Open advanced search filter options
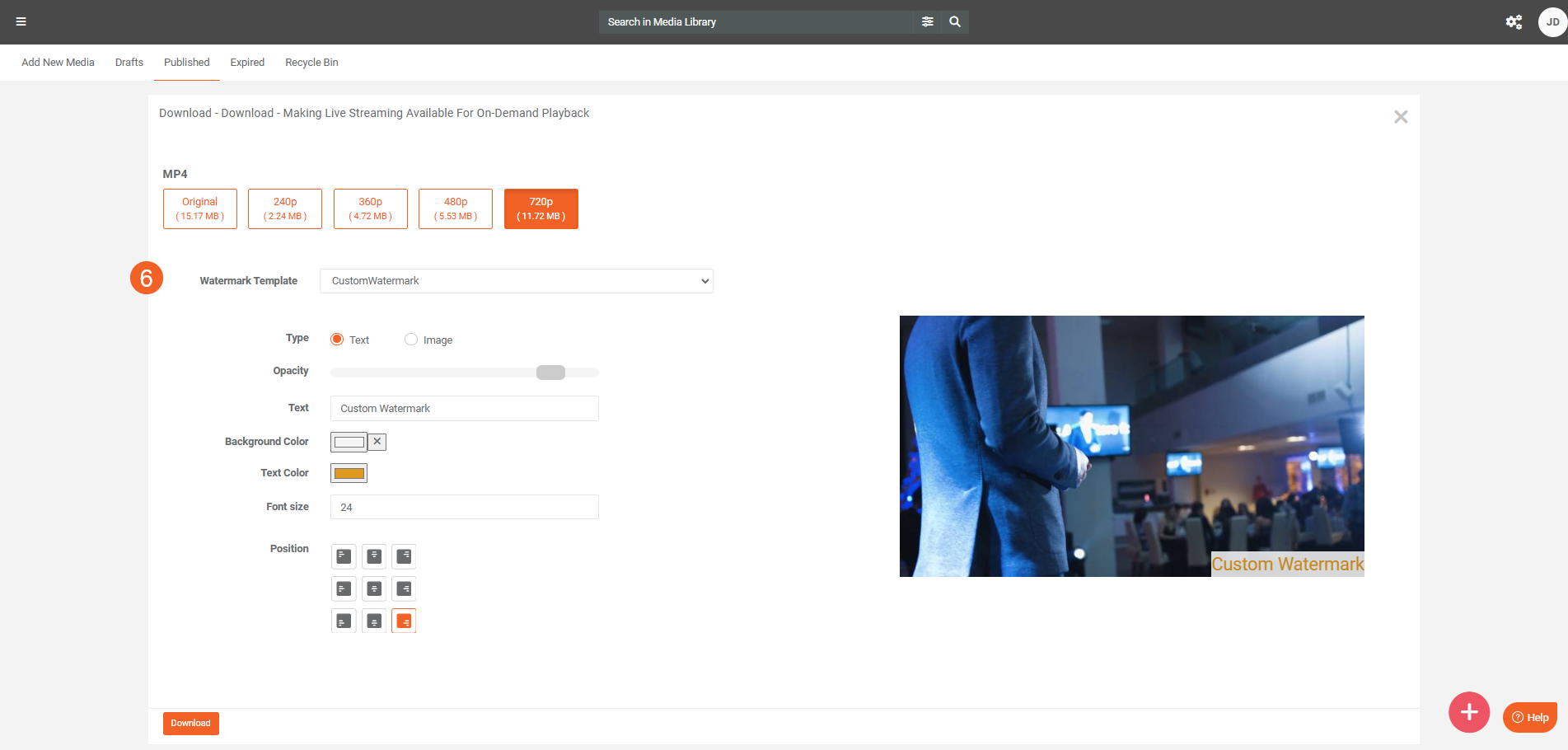The image size is (1568, 750). 928,21
